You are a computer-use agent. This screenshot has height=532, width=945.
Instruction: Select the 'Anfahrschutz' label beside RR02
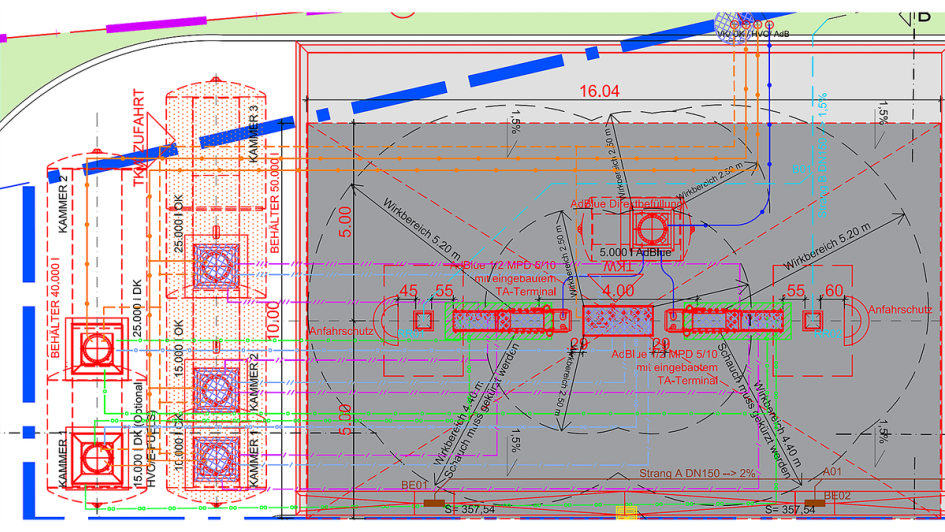pyautogui.click(x=900, y=310)
